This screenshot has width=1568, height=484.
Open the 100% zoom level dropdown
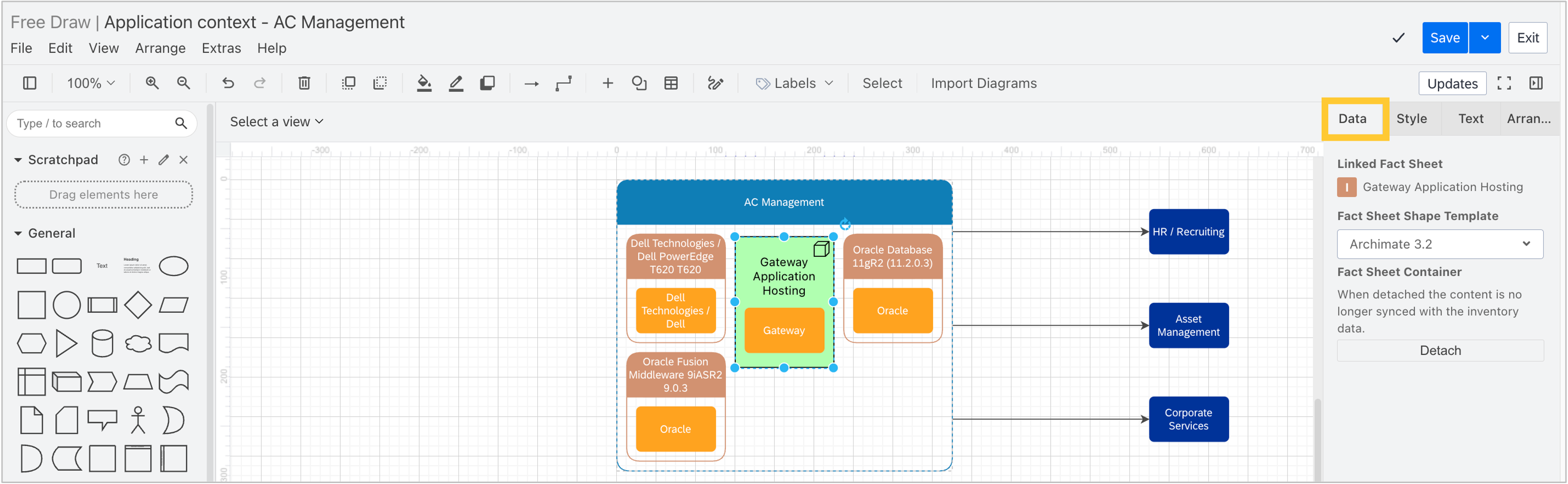click(x=90, y=83)
